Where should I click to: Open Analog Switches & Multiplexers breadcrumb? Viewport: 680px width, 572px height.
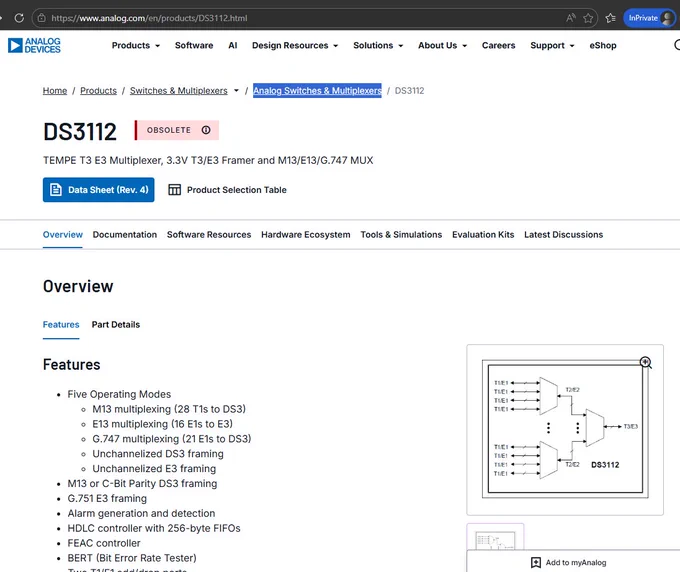(317, 91)
